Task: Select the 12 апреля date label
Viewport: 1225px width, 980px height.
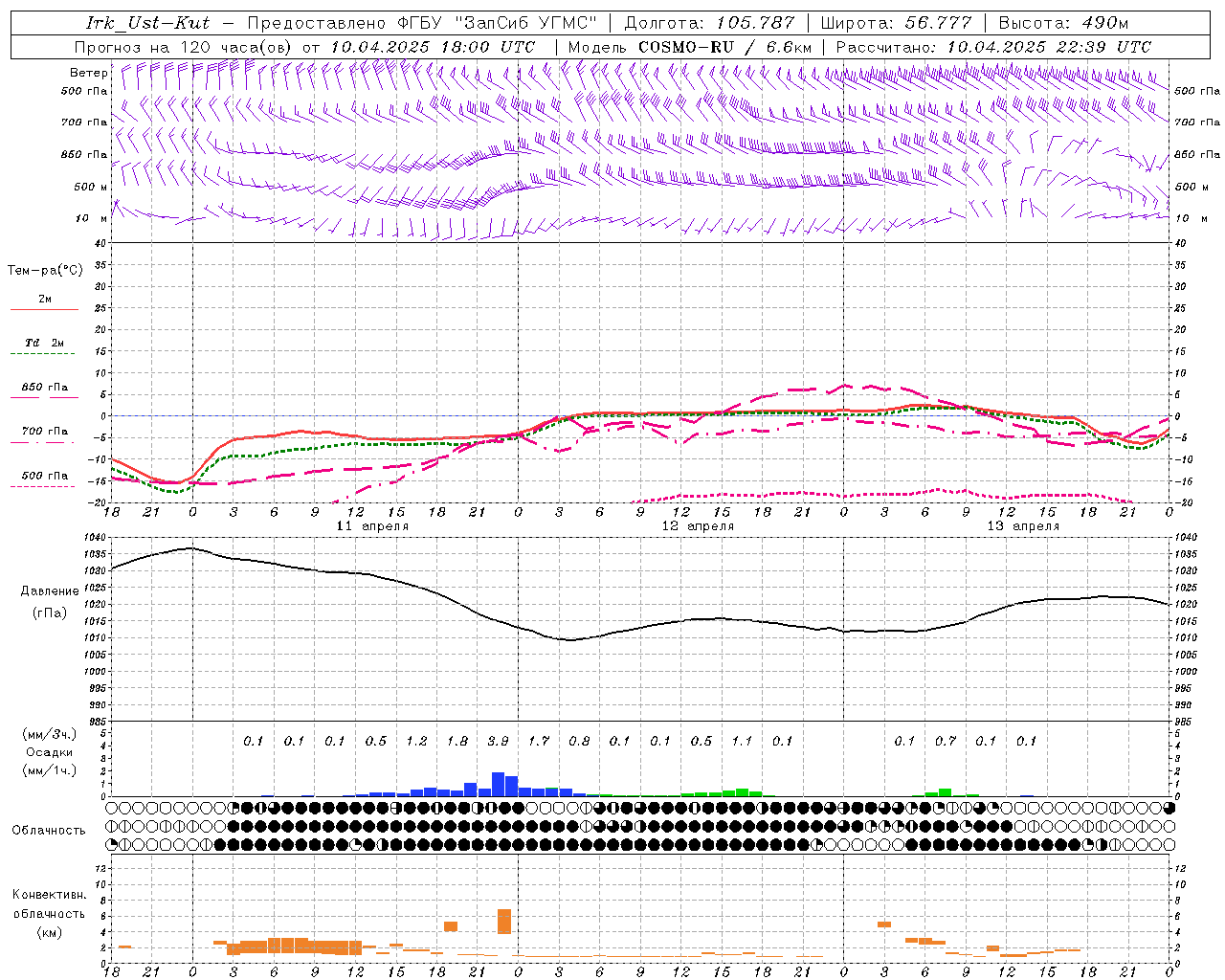Action: [698, 526]
